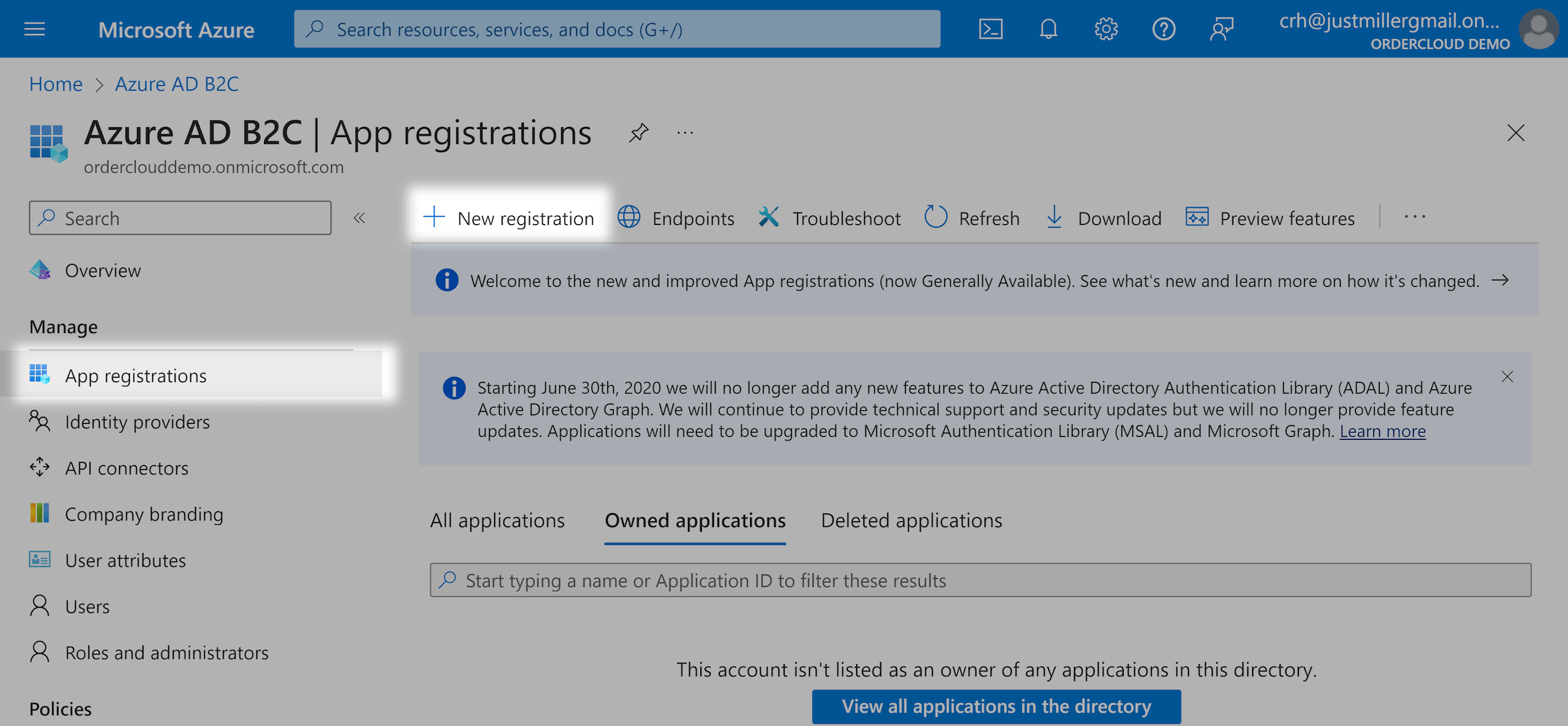Open Company branding
This screenshot has width=1568, height=726.
coord(144,514)
